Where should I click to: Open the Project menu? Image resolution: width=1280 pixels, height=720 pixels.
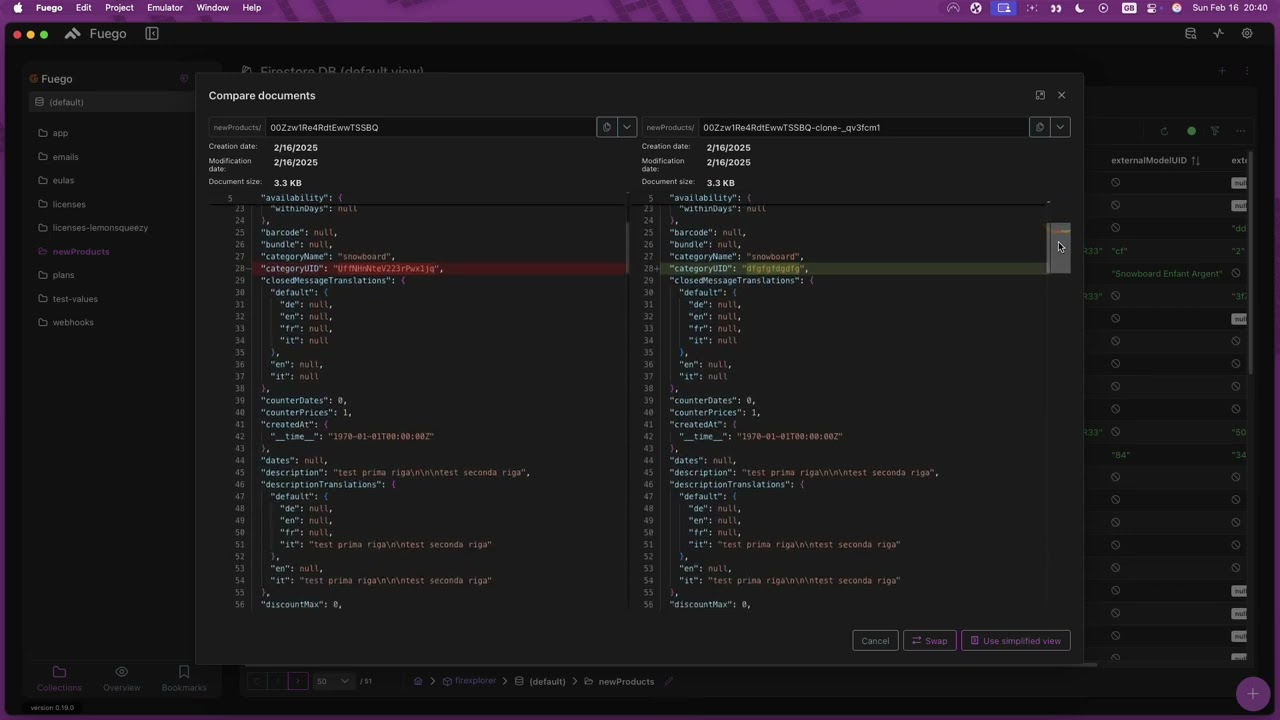pyautogui.click(x=119, y=7)
